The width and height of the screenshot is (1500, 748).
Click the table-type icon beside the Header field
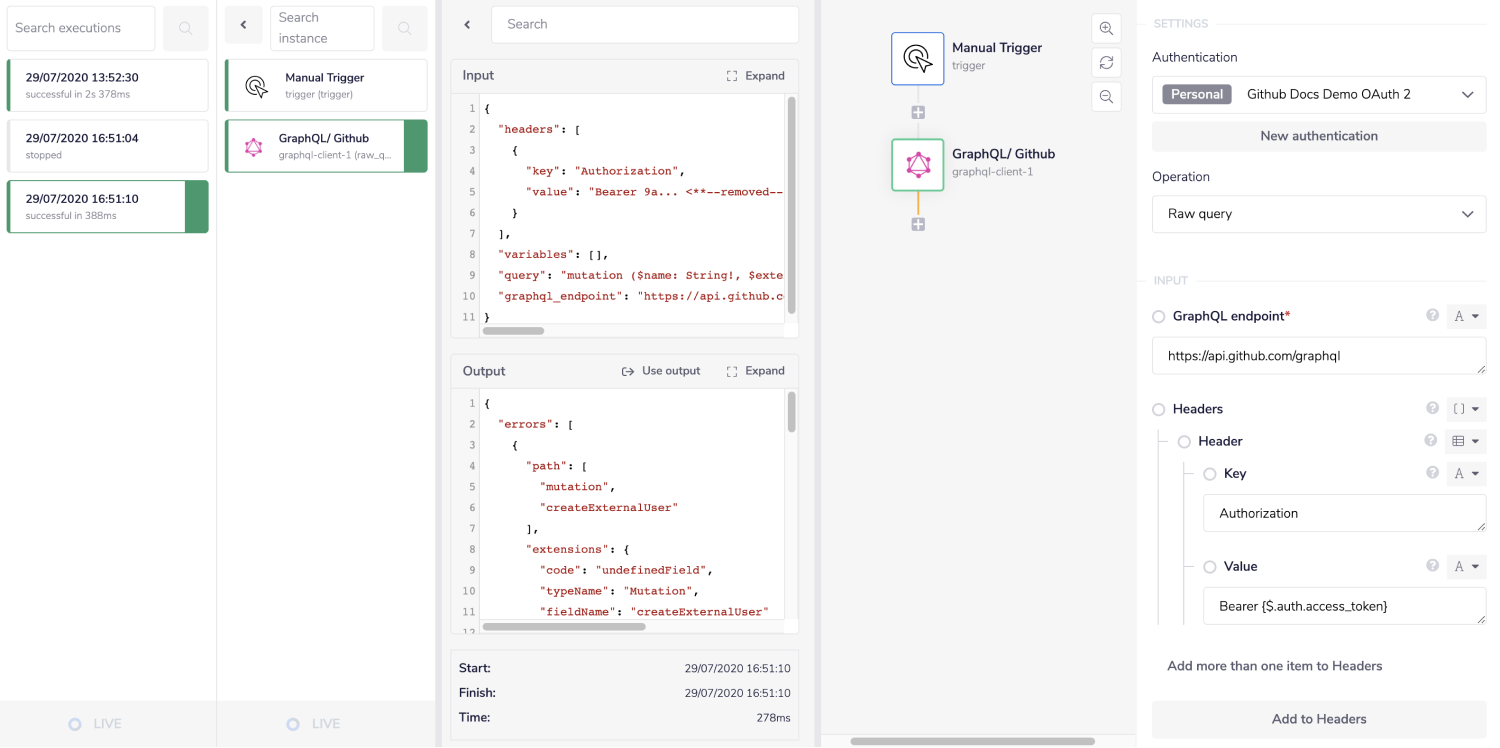tap(1465, 441)
